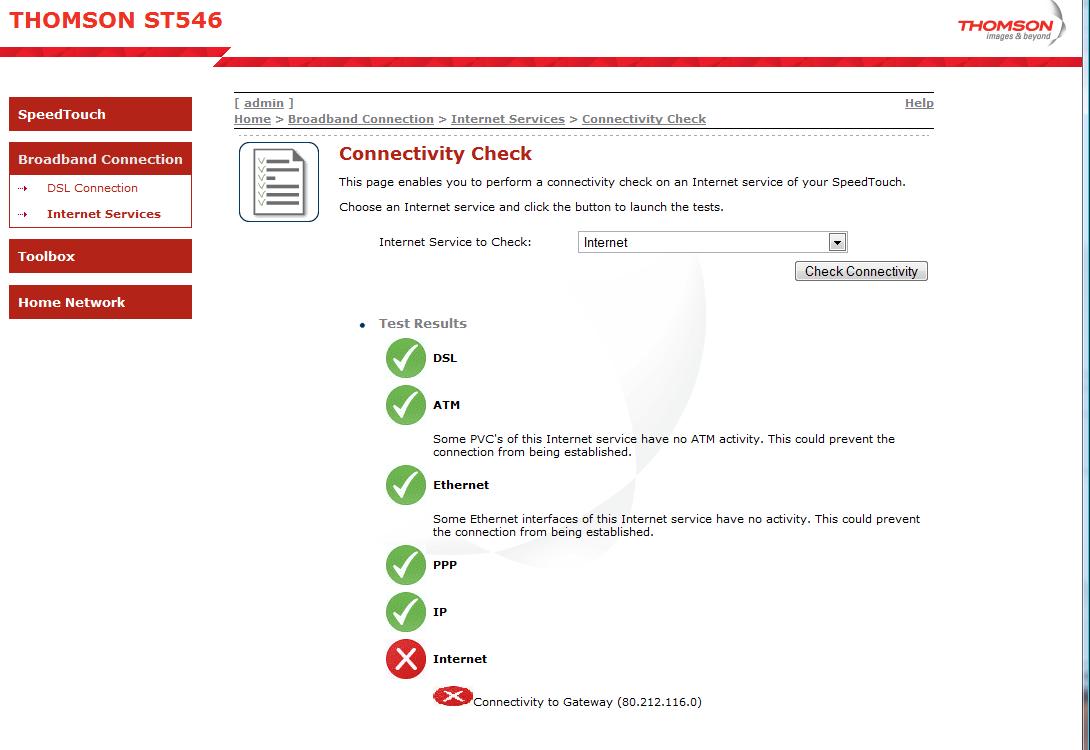This screenshot has height=750, width=1090.
Task: Click the red X icon beside Internet
Action: (x=406, y=659)
